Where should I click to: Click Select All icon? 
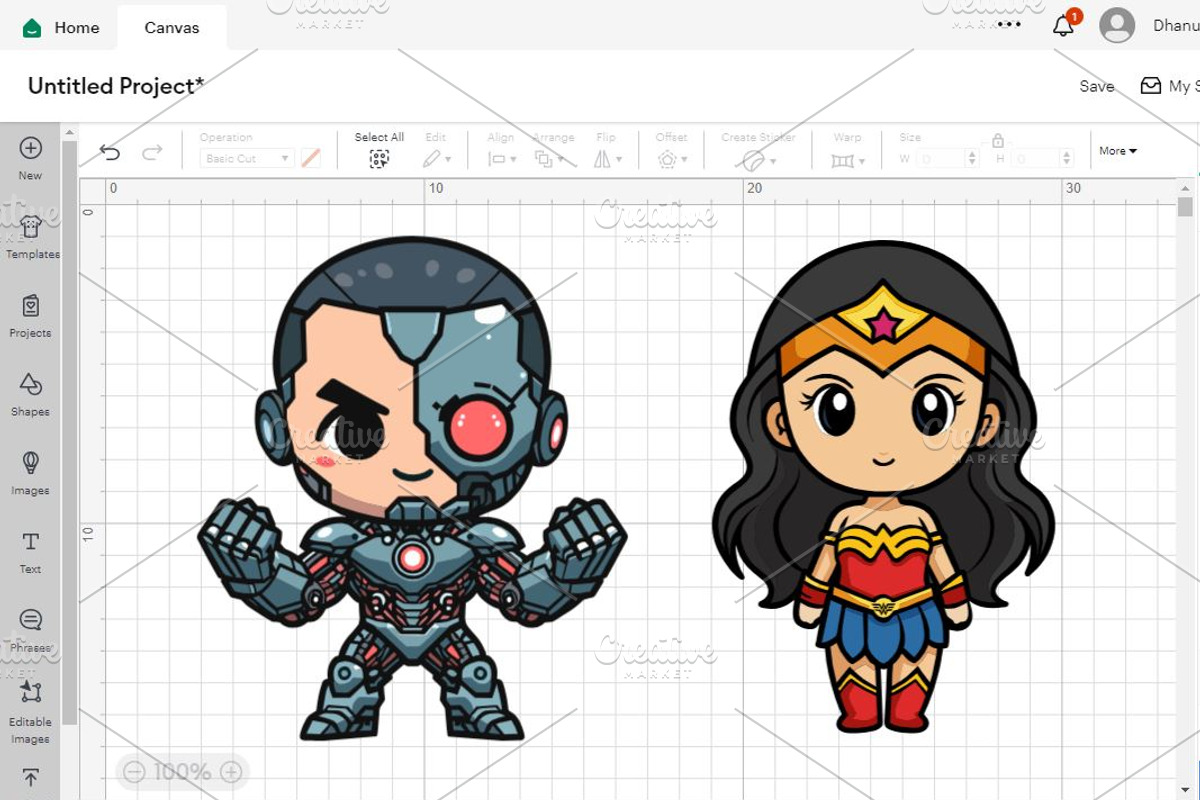coord(379,158)
